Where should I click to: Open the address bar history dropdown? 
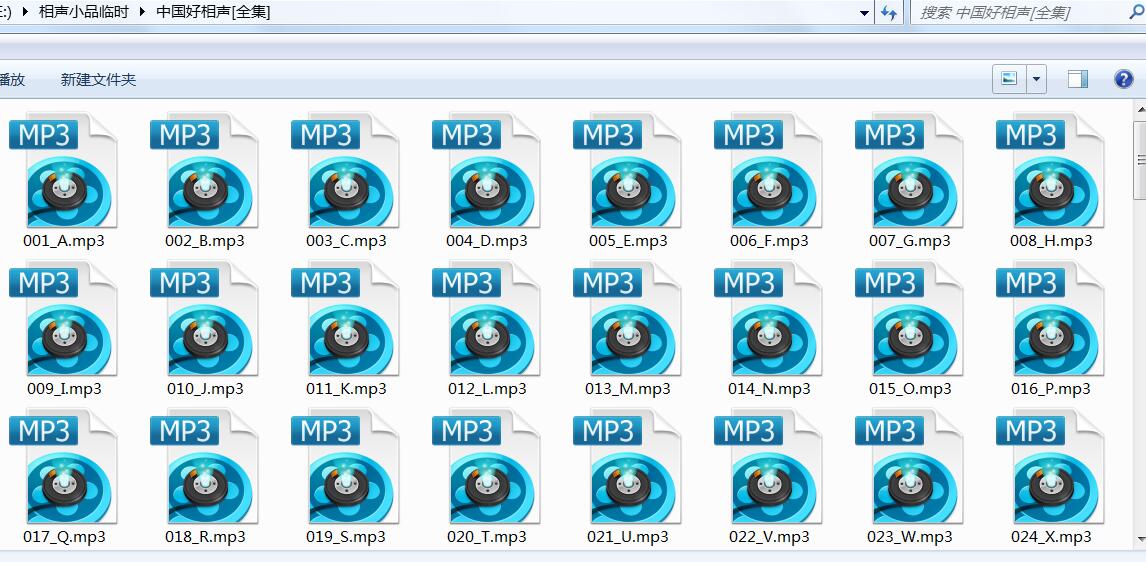[865, 13]
